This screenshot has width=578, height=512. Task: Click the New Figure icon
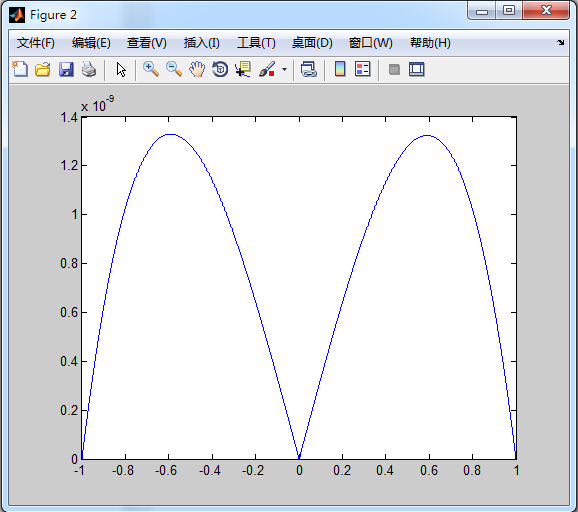[x=20, y=69]
